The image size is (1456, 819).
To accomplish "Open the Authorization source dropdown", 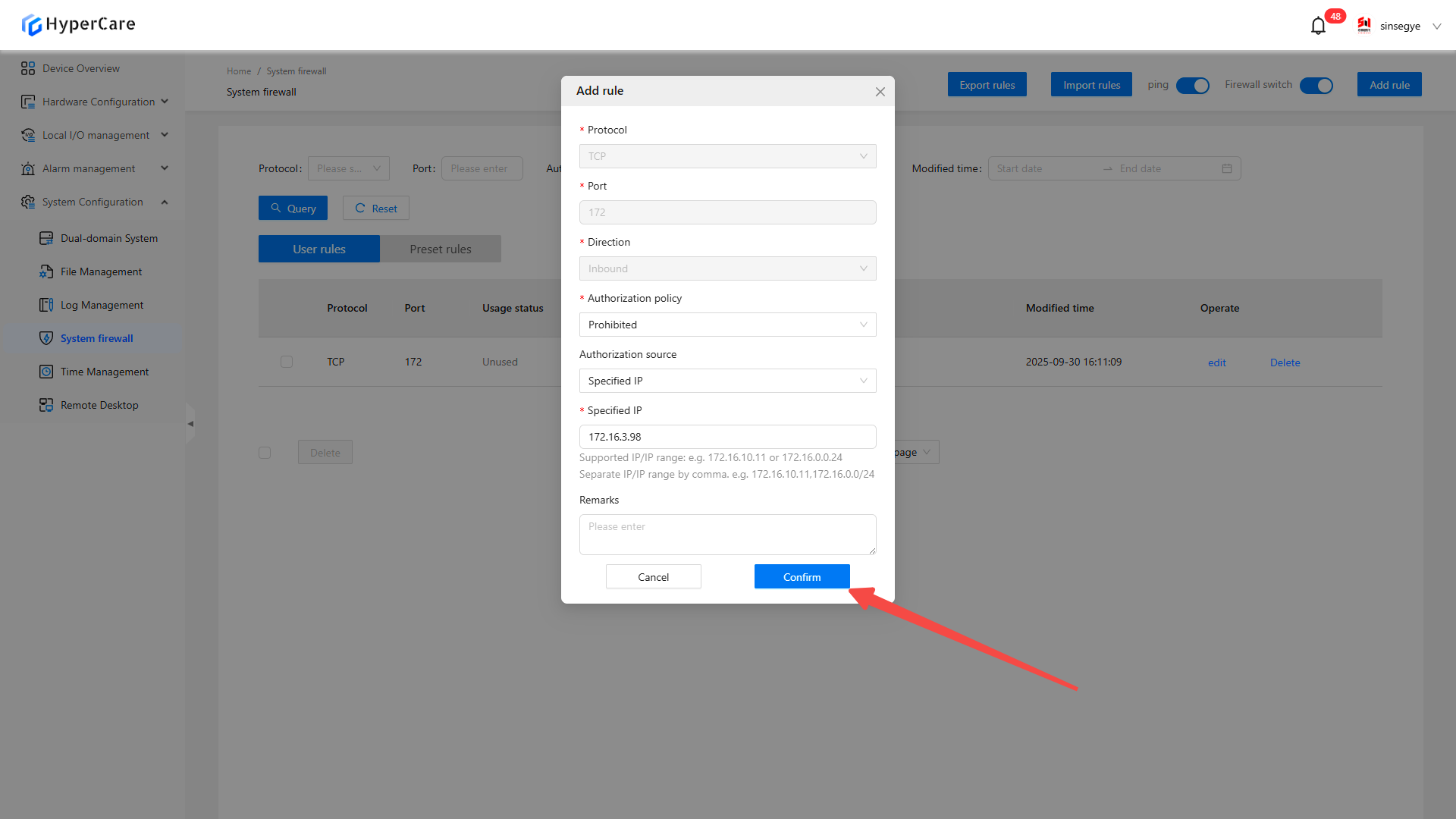I will (x=727, y=381).
